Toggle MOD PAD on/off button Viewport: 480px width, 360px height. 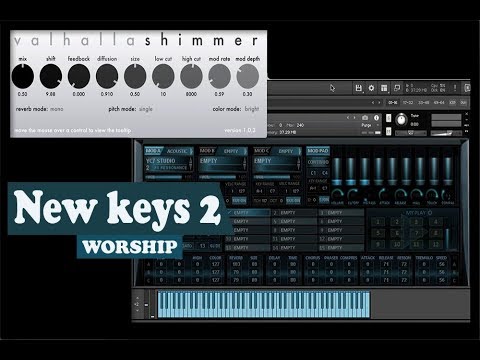318,151
